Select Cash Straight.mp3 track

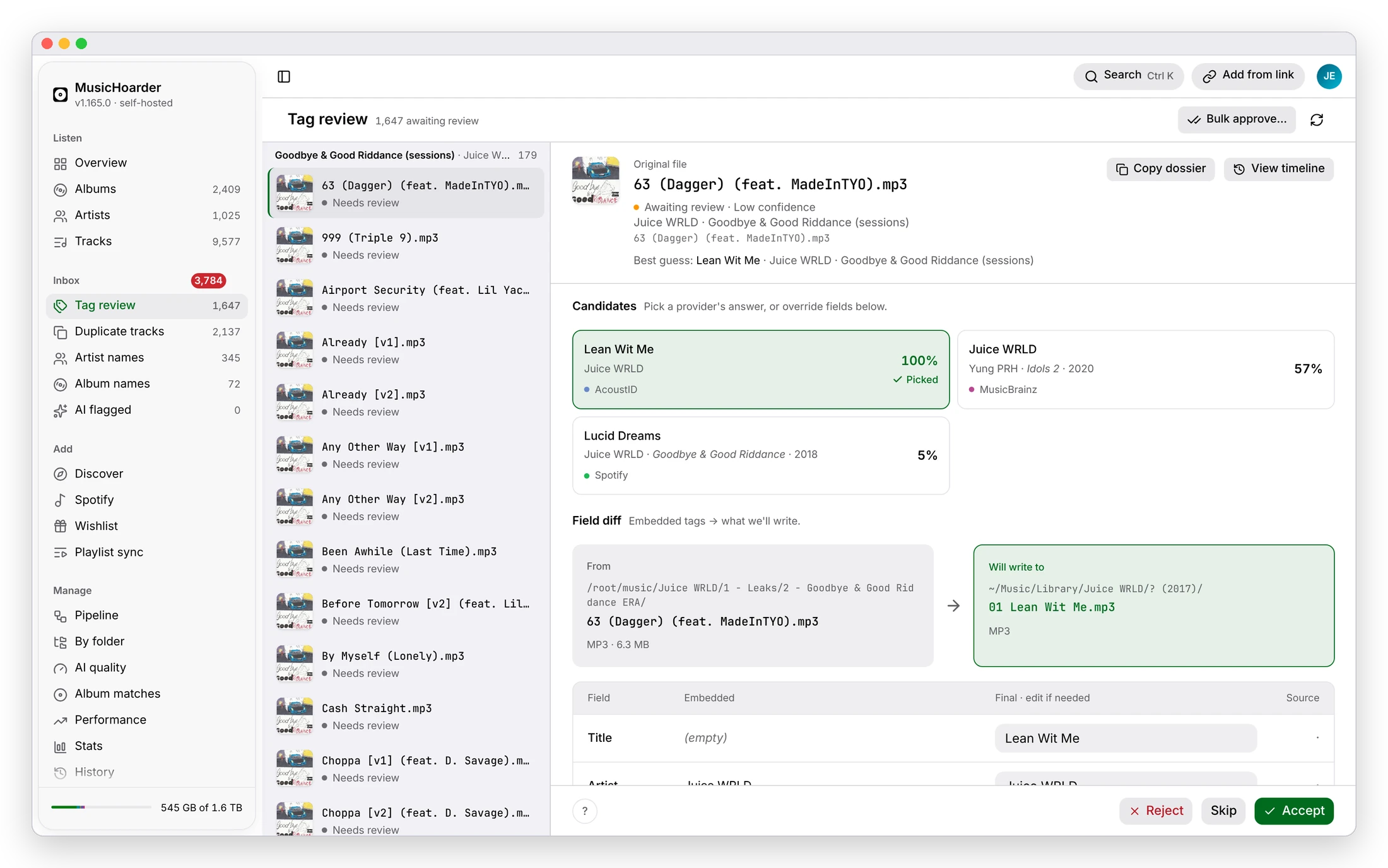click(406, 717)
